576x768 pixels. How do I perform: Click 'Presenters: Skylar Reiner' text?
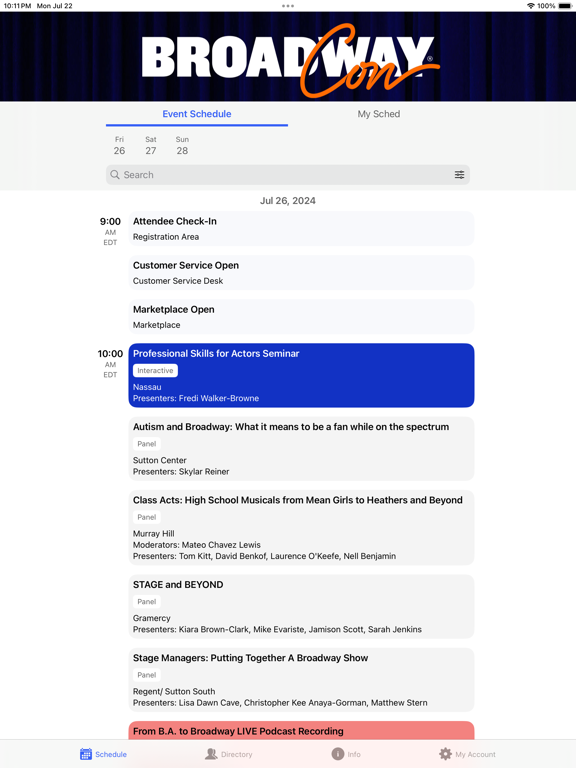click(181, 472)
